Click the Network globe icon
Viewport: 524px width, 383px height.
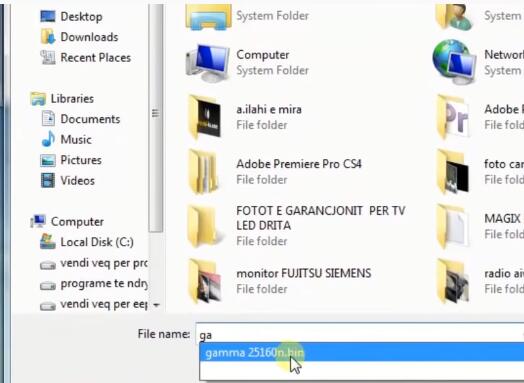click(x=454, y=61)
